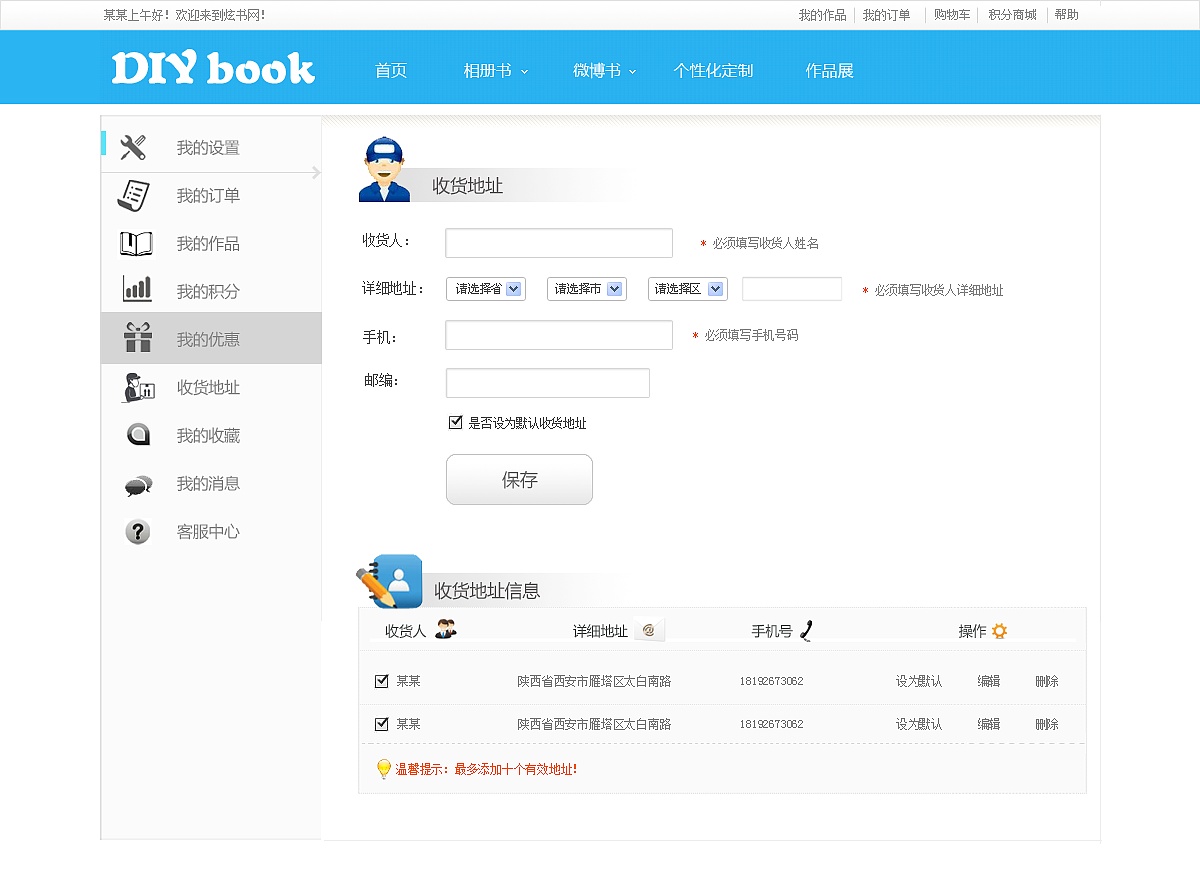This screenshot has width=1200, height=871.
Task: Click the document icon beside 我的订单
Action: [x=133, y=195]
